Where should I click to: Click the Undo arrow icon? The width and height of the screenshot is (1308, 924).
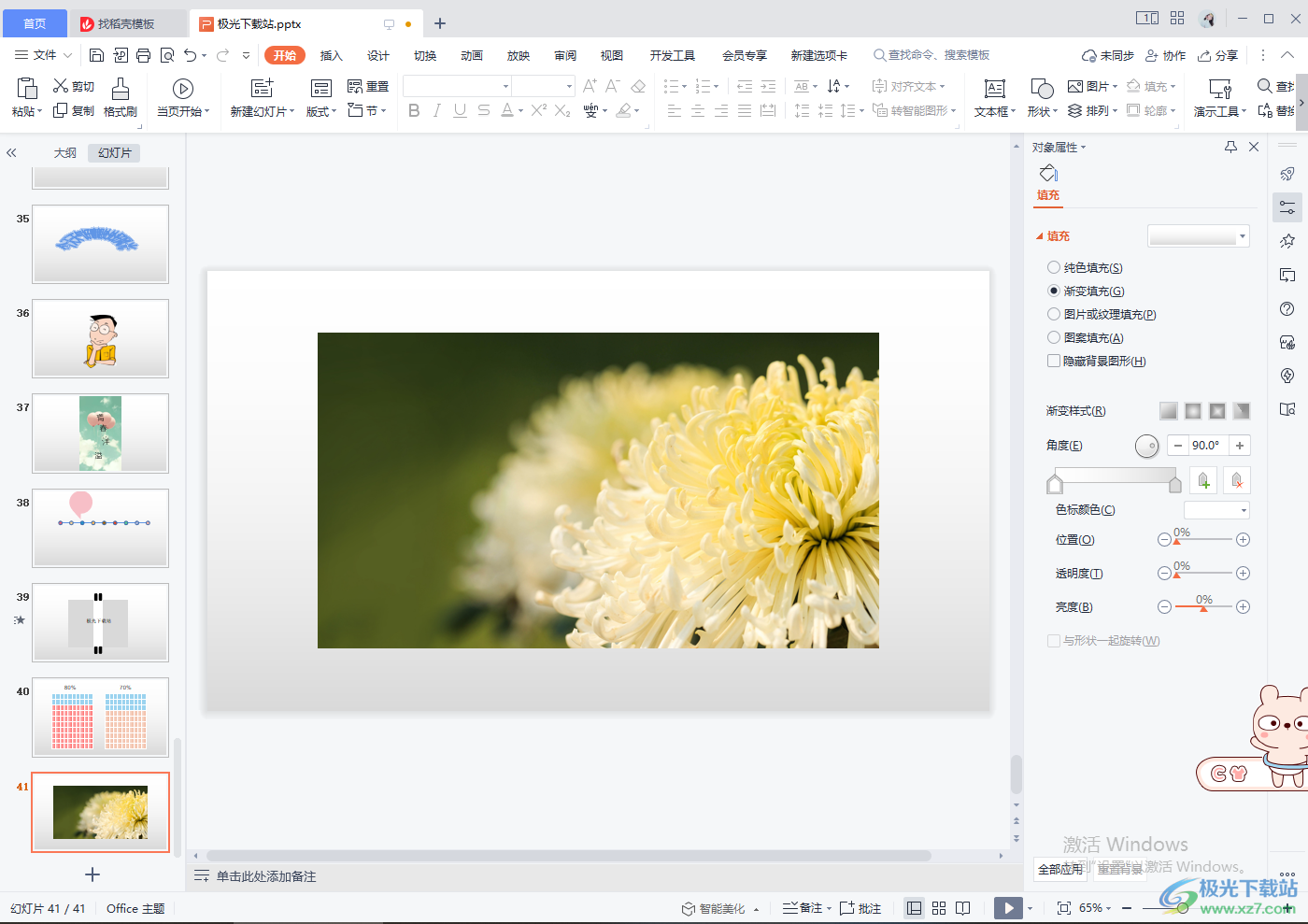pos(191,55)
